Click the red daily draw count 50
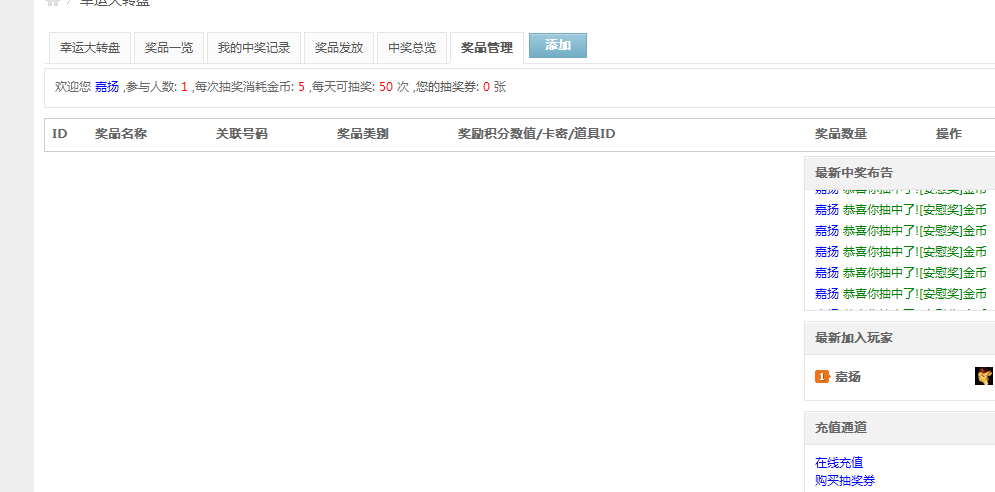 pyautogui.click(x=386, y=88)
